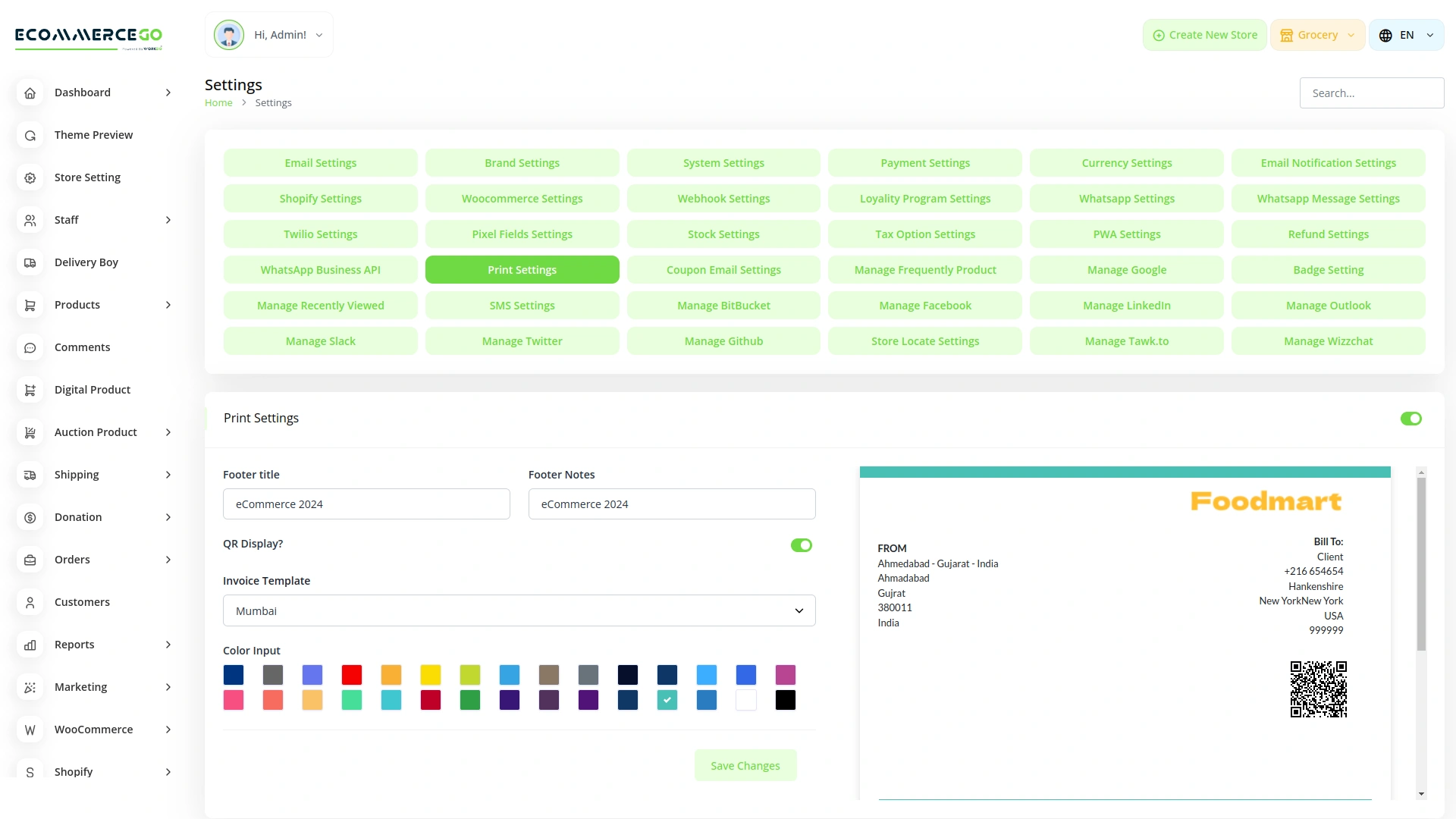Toggle the Grocery store switcher
Viewport: 1456px width, 819px height.
[x=1317, y=34]
